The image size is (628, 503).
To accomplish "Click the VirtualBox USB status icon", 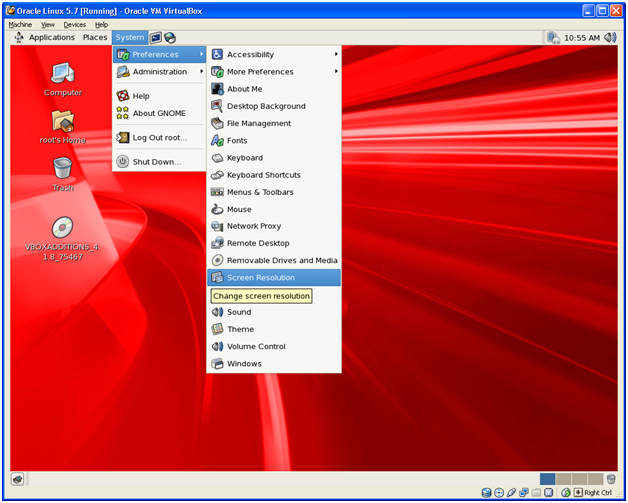I will point(511,493).
